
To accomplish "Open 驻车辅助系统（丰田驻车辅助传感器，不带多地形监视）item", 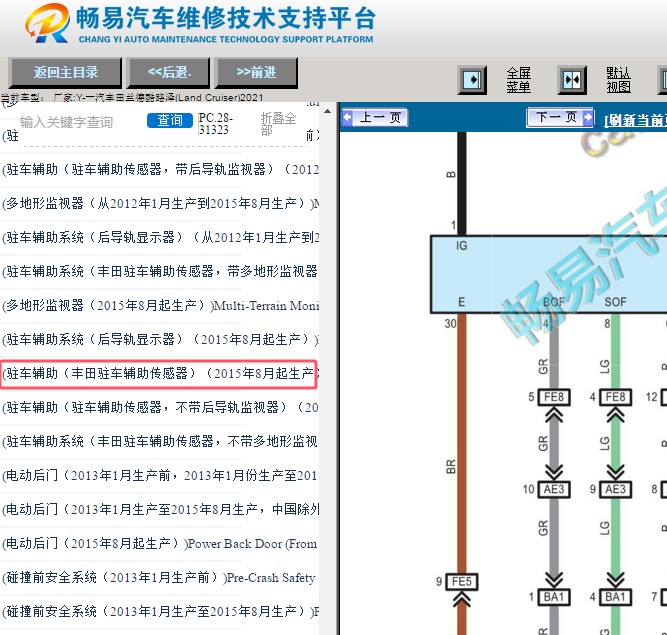I will click(x=160, y=441).
